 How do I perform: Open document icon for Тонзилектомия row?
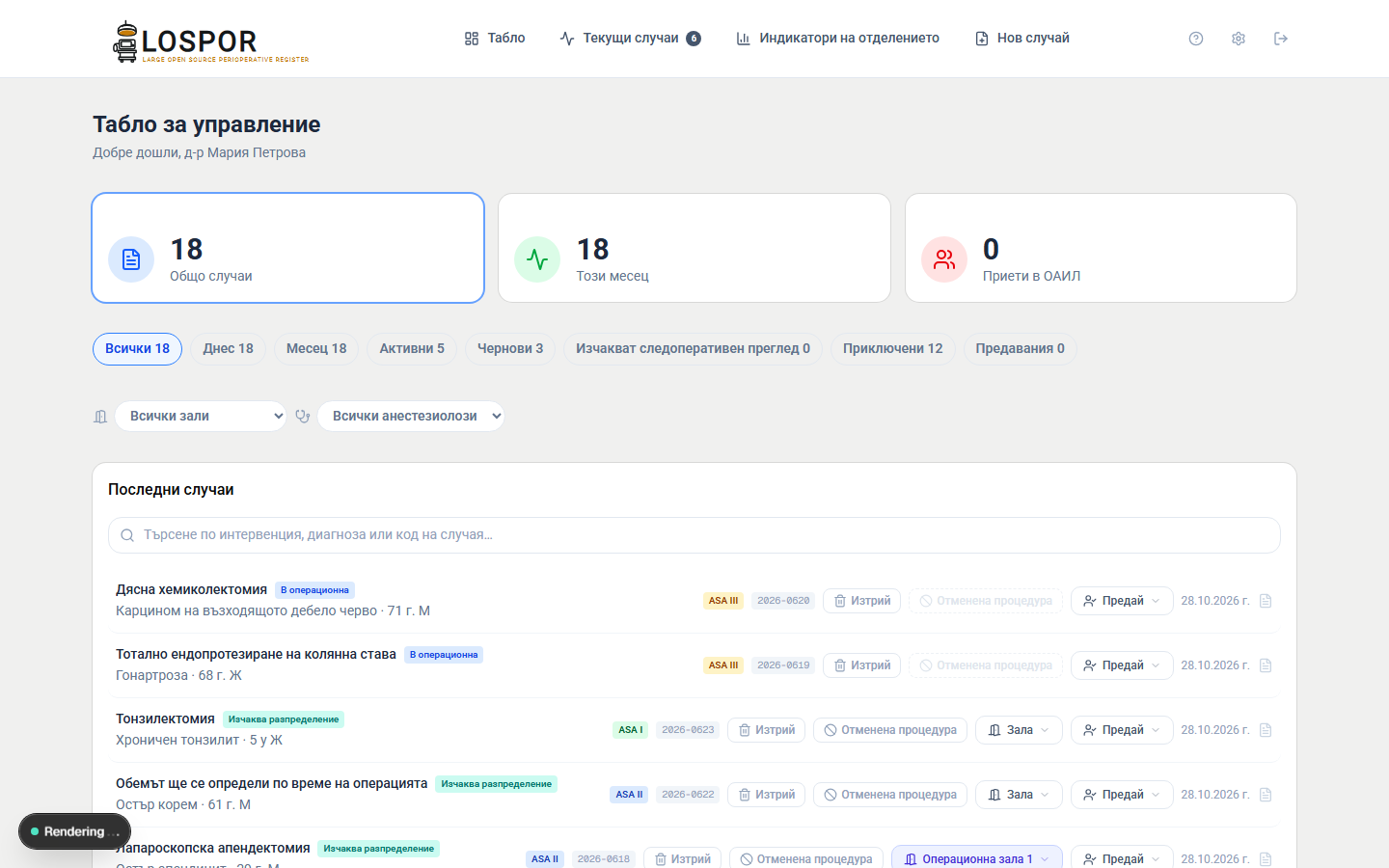click(x=1266, y=730)
